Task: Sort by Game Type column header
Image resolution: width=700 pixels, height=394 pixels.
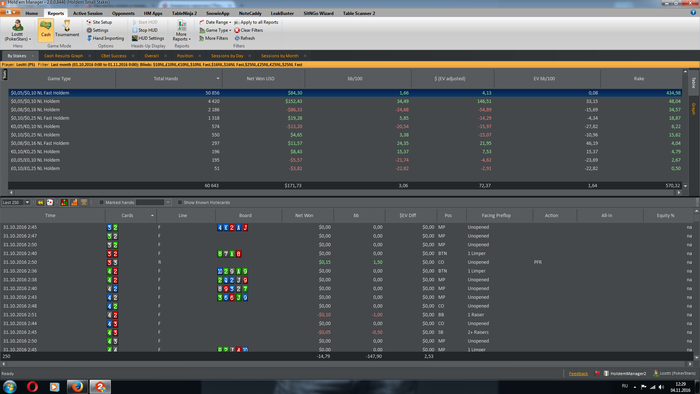Action: coord(62,79)
